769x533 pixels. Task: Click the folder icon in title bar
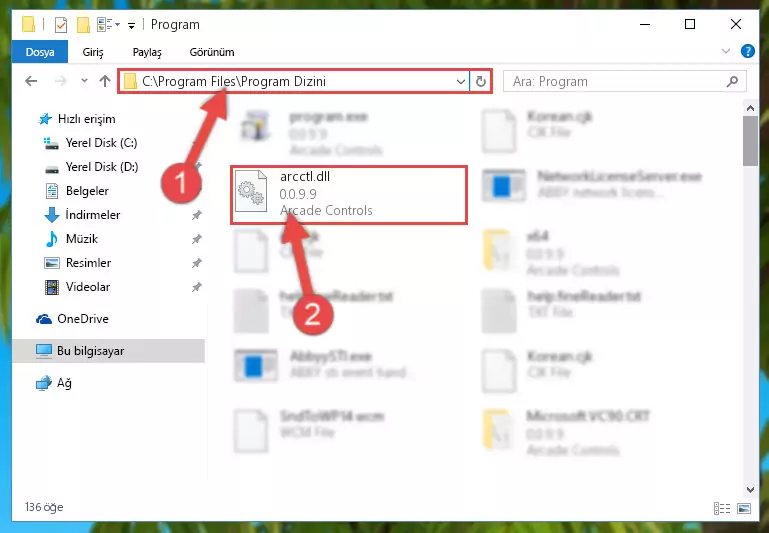pos(28,25)
